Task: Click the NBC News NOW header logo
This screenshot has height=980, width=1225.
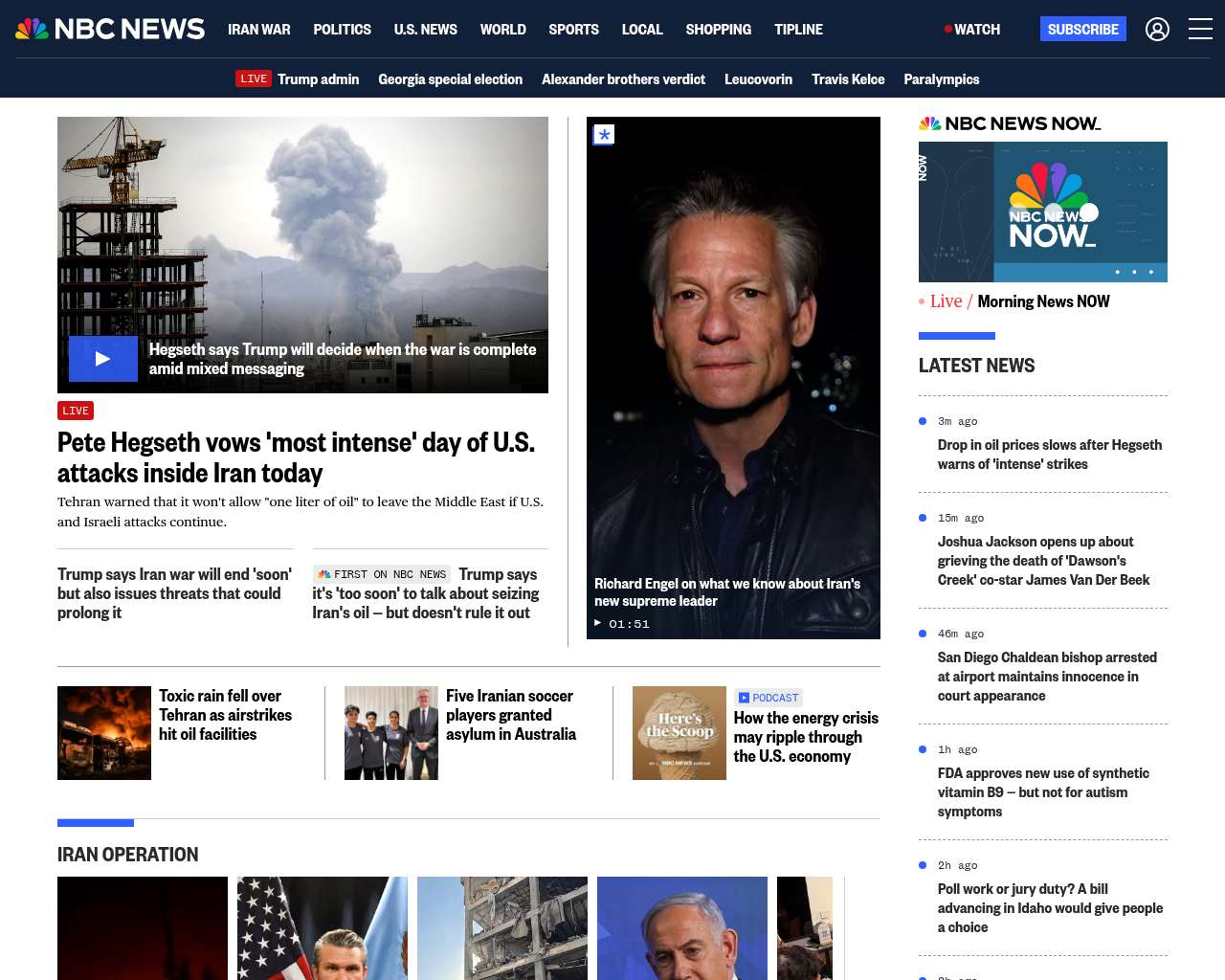Action: point(1010,123)
